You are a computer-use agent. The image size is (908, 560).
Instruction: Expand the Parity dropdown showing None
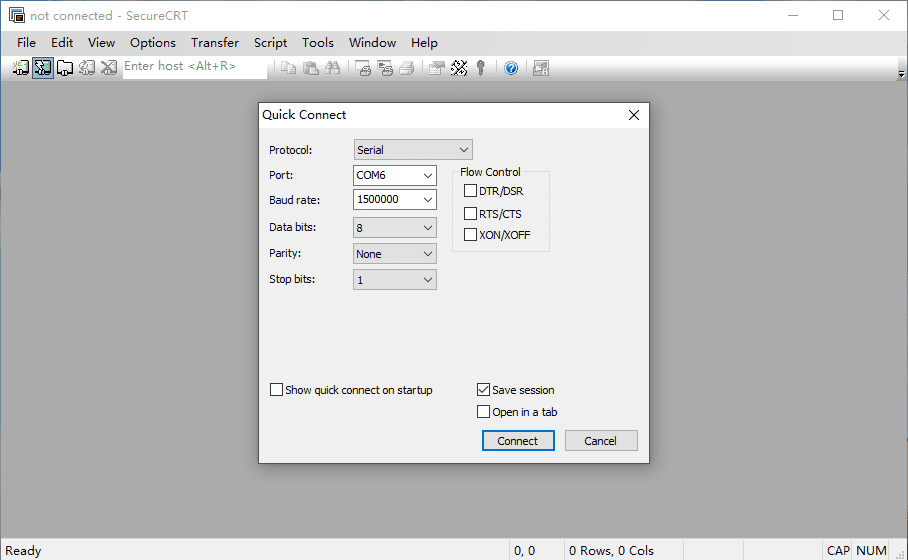(395, 254)
